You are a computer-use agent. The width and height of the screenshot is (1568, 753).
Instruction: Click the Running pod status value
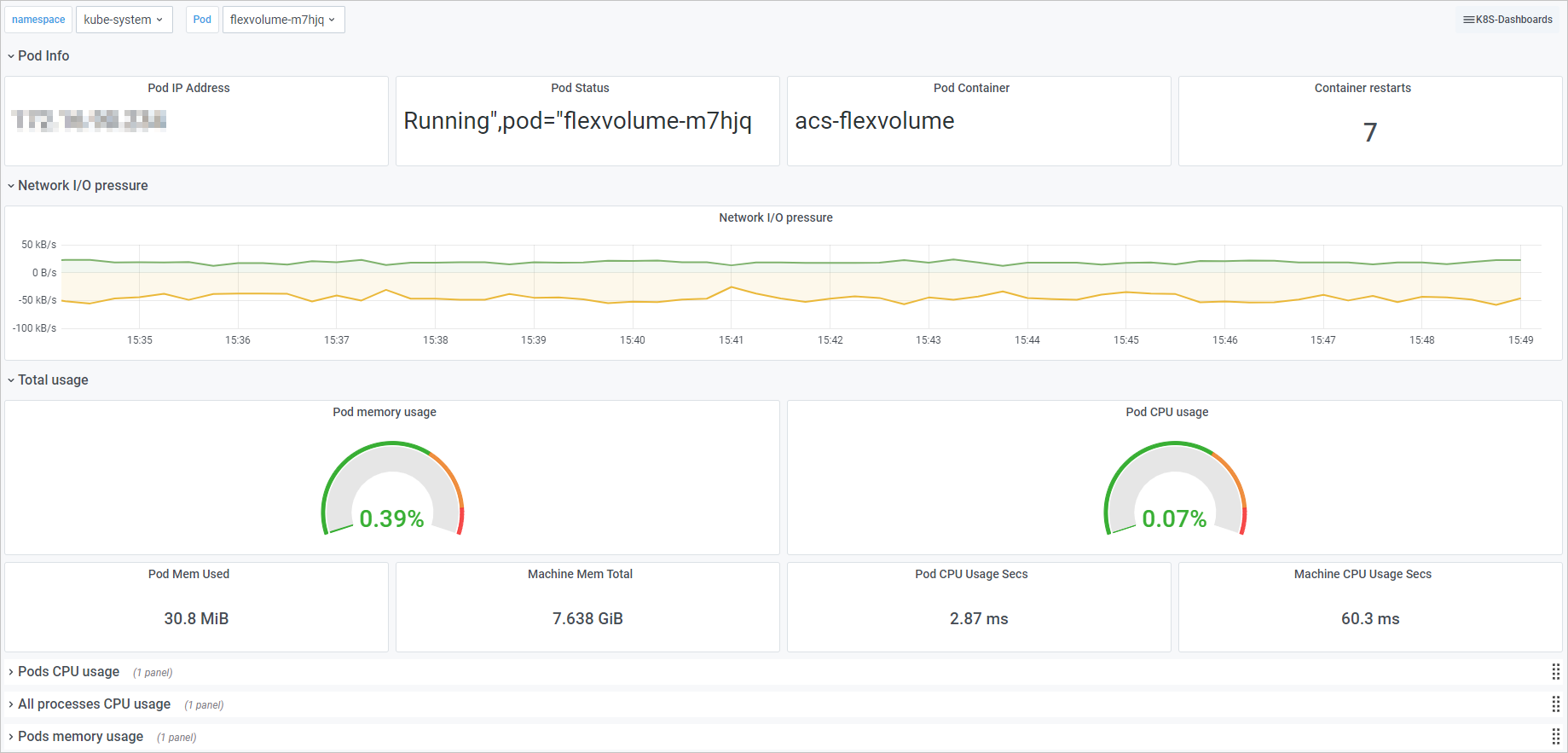click(577, 121)
